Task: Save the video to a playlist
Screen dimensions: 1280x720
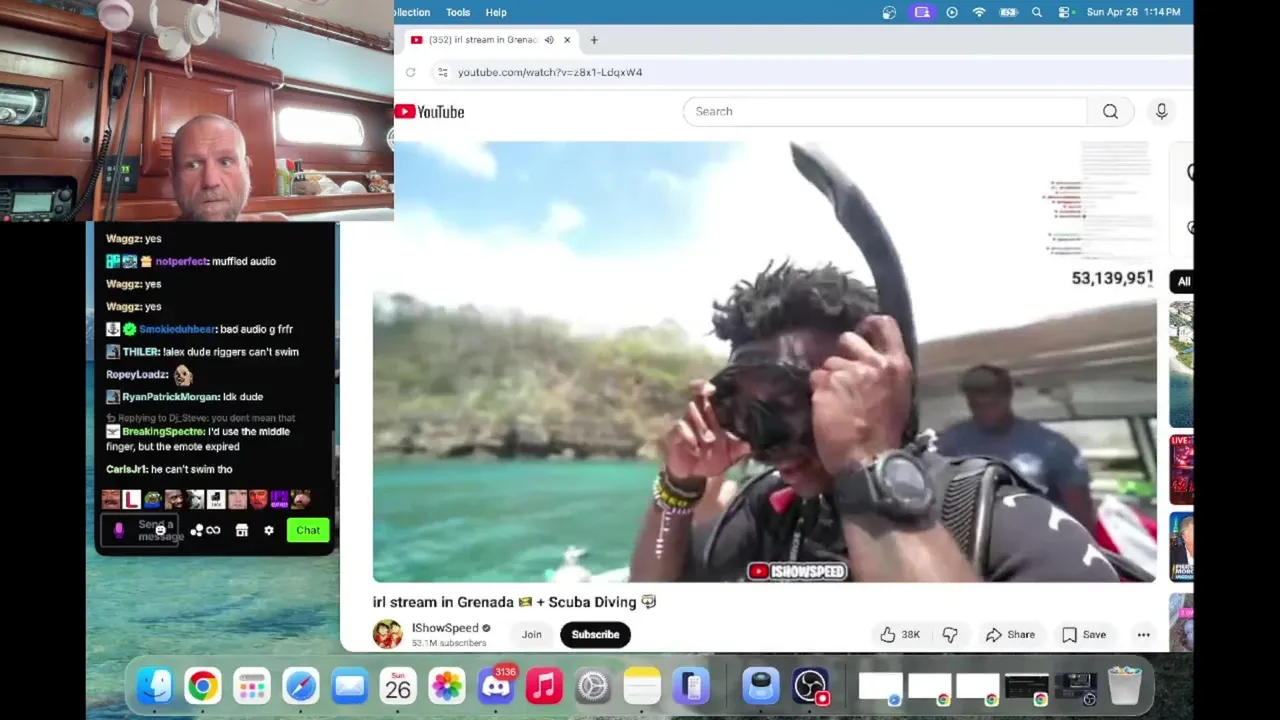Action: tap(1084, 634)
